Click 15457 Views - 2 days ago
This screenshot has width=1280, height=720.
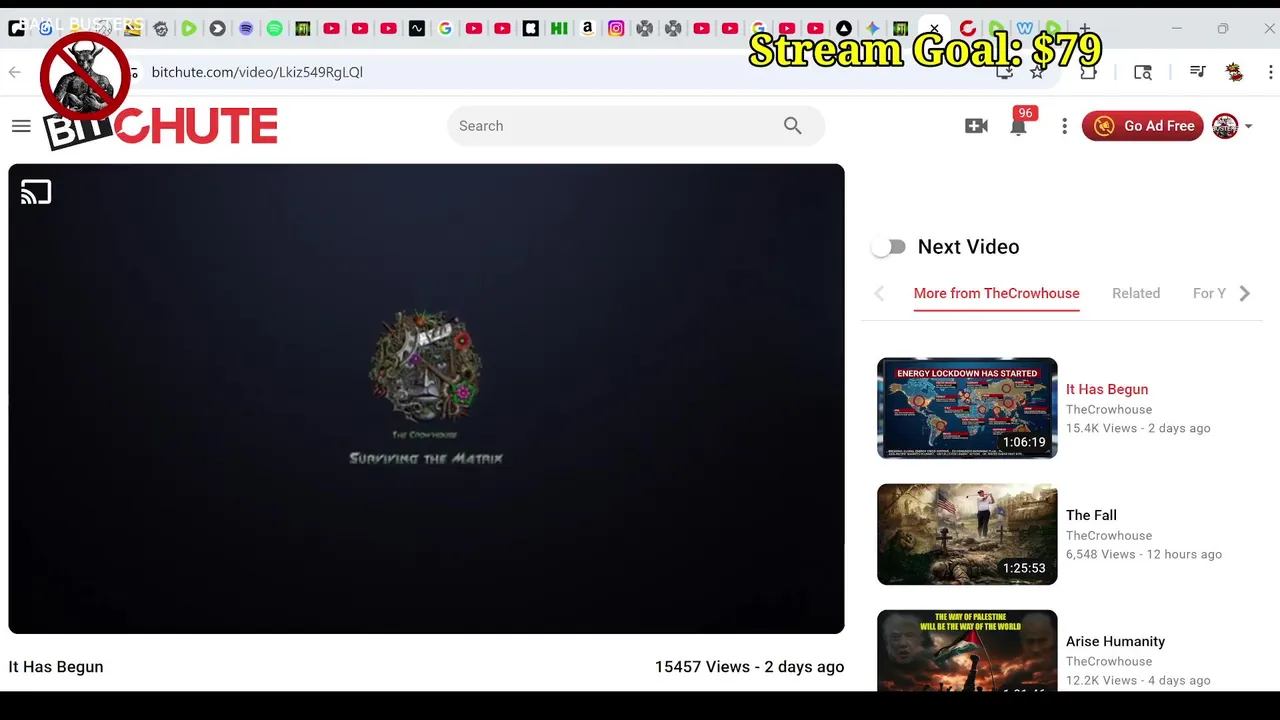click(x=749, y=667)
